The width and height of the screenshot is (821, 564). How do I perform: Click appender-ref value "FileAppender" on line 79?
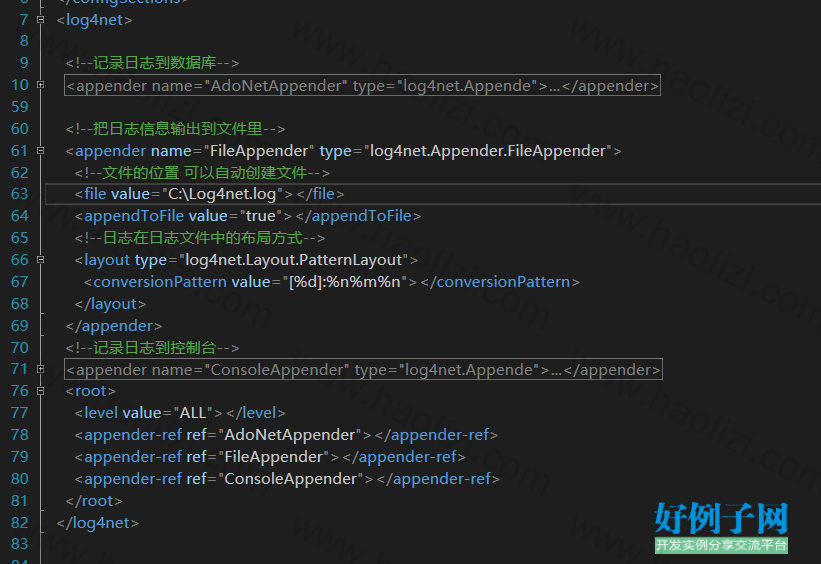click(x=273, y=457)
